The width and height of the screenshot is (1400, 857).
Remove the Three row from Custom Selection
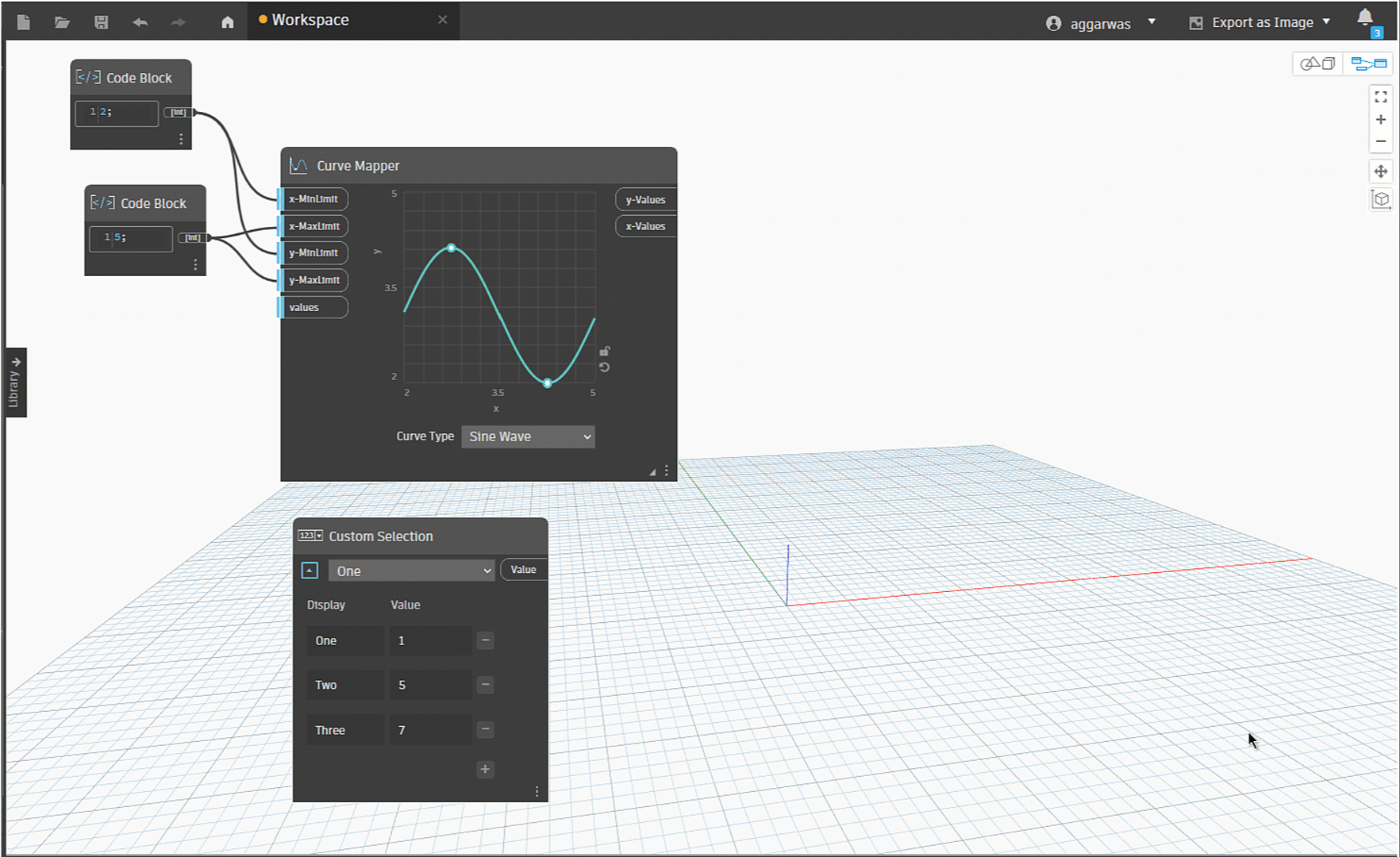(x=486, y=729)
